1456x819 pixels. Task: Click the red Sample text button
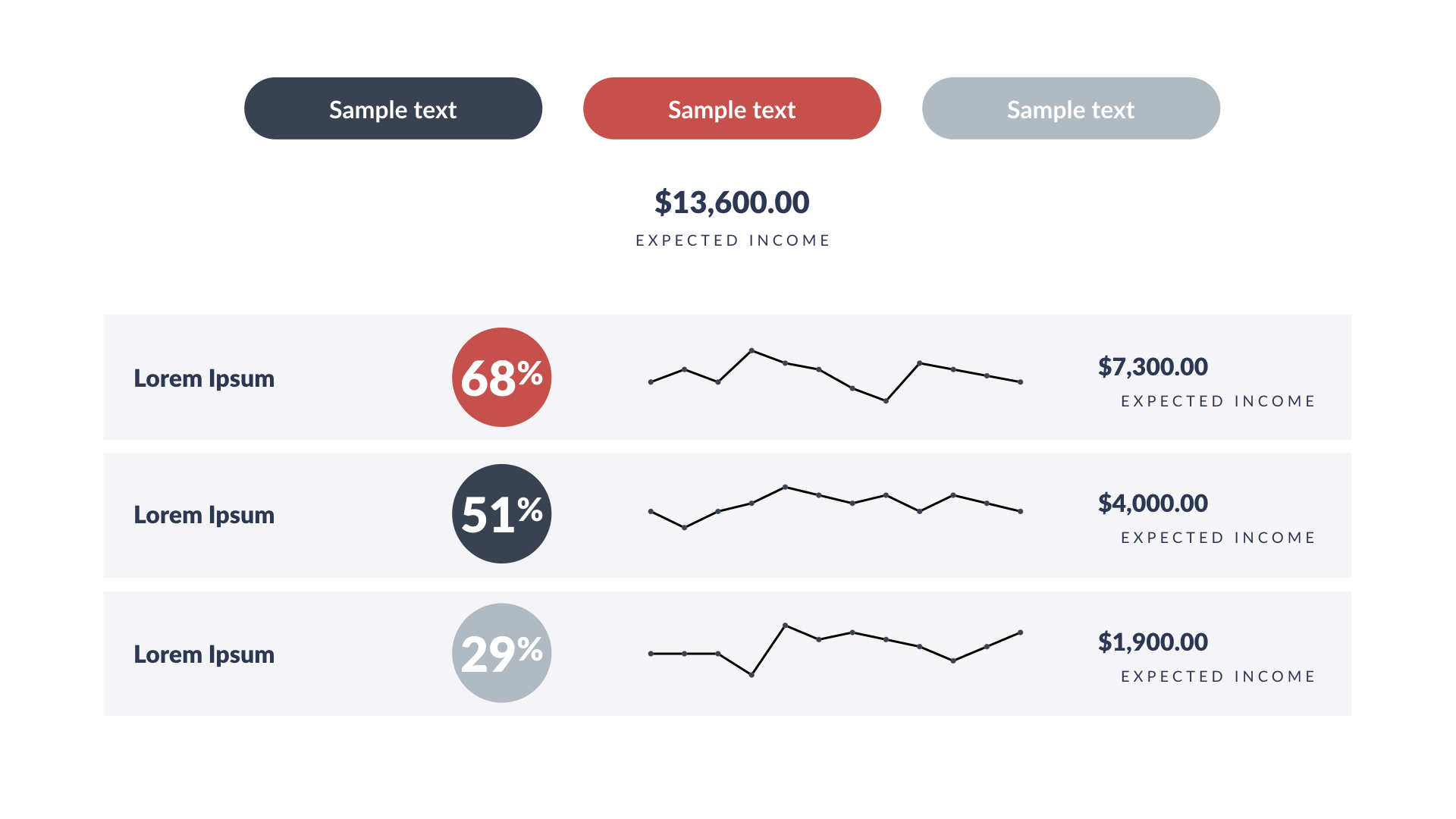(x=732, y=108)
